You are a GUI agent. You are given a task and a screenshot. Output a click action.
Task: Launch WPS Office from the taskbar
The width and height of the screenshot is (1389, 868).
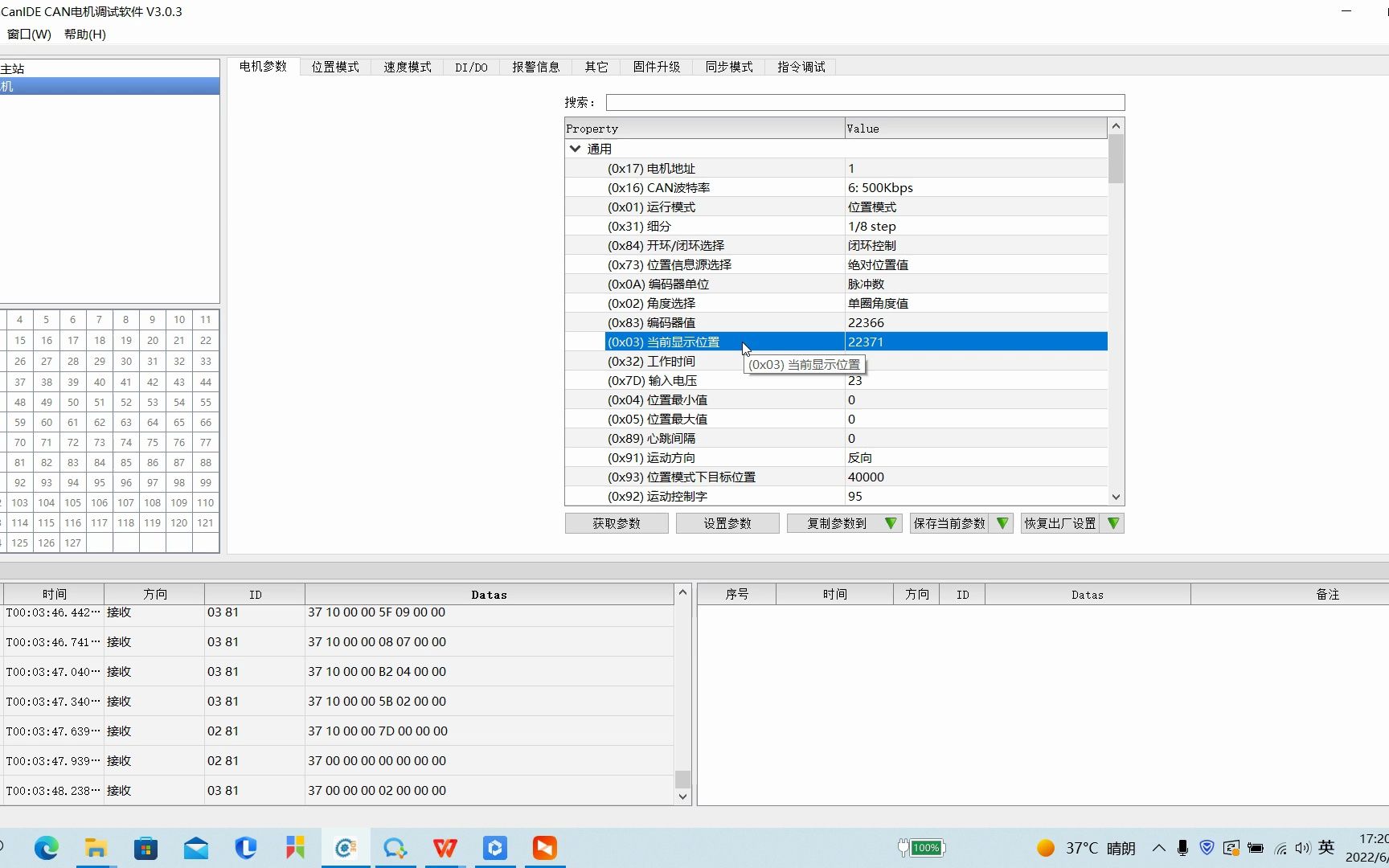coord(445,847)
